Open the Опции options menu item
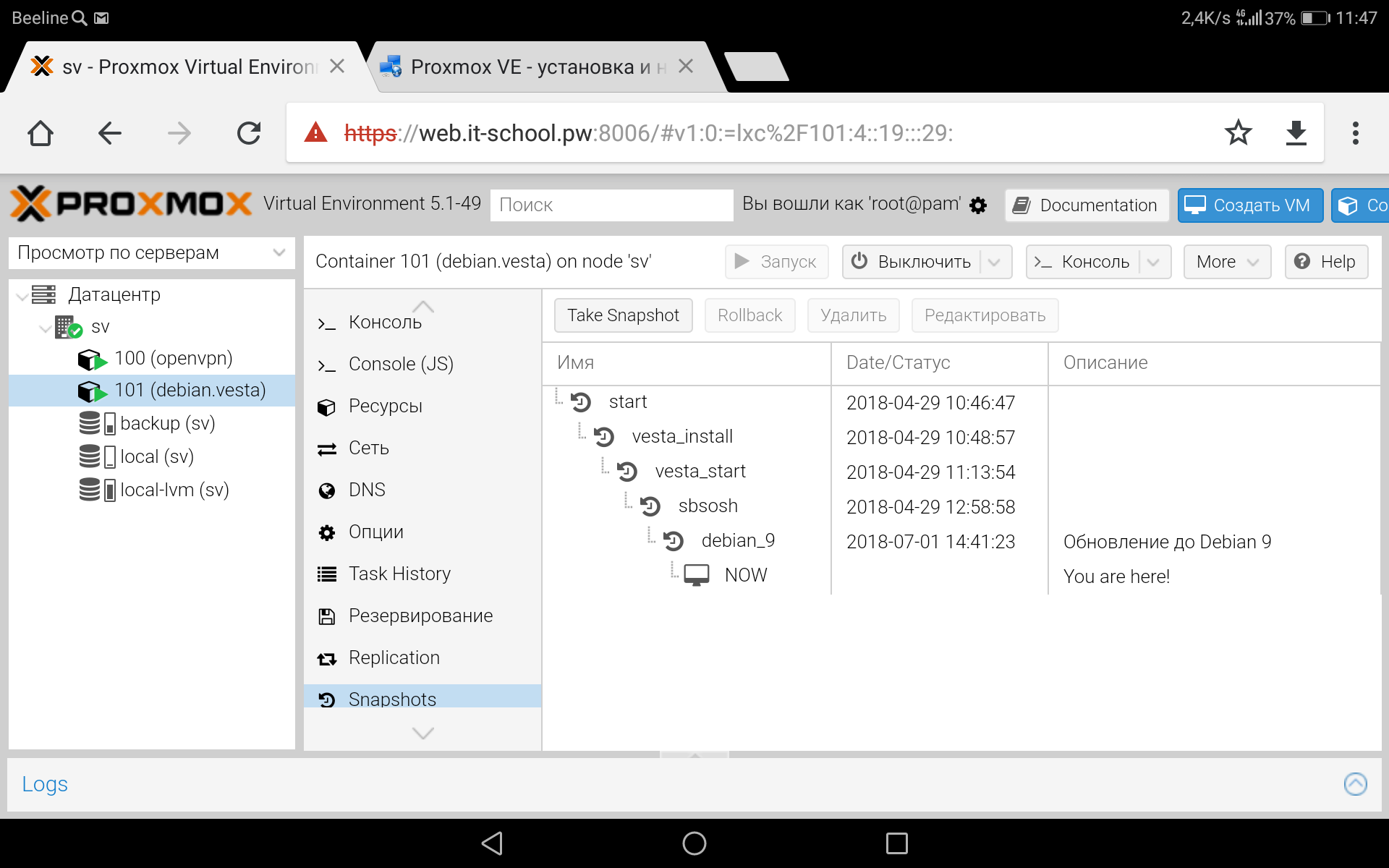 pos(422,532)
